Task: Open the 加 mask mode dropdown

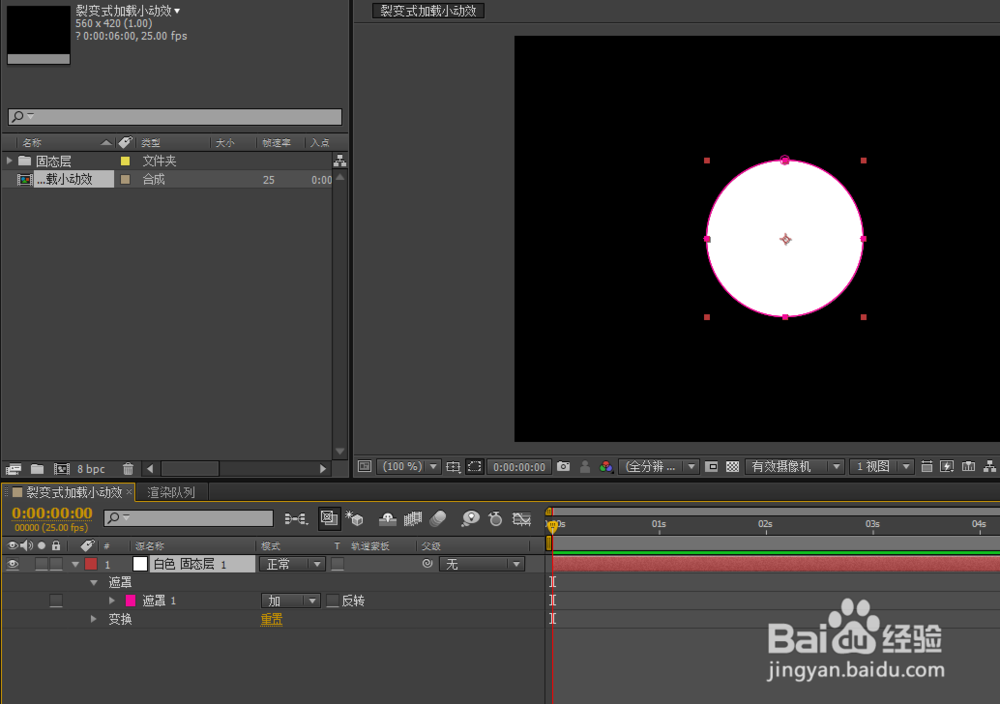Action: 291,601
